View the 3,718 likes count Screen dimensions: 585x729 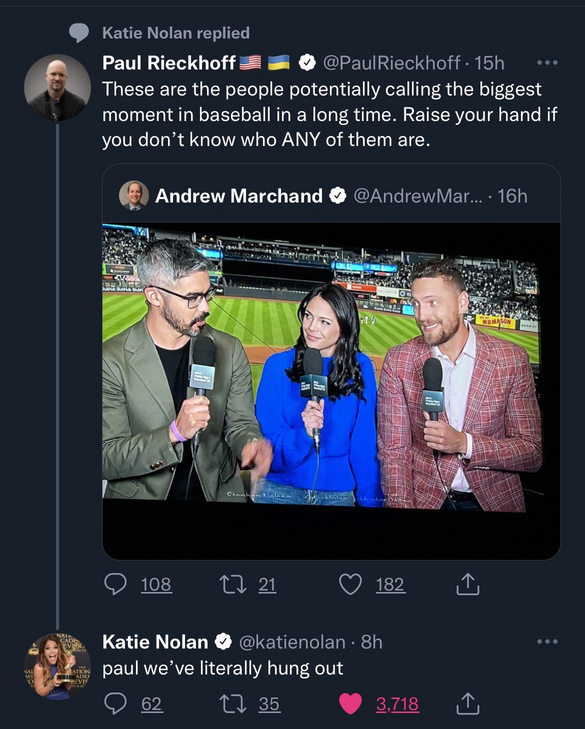tap(397, 704)
